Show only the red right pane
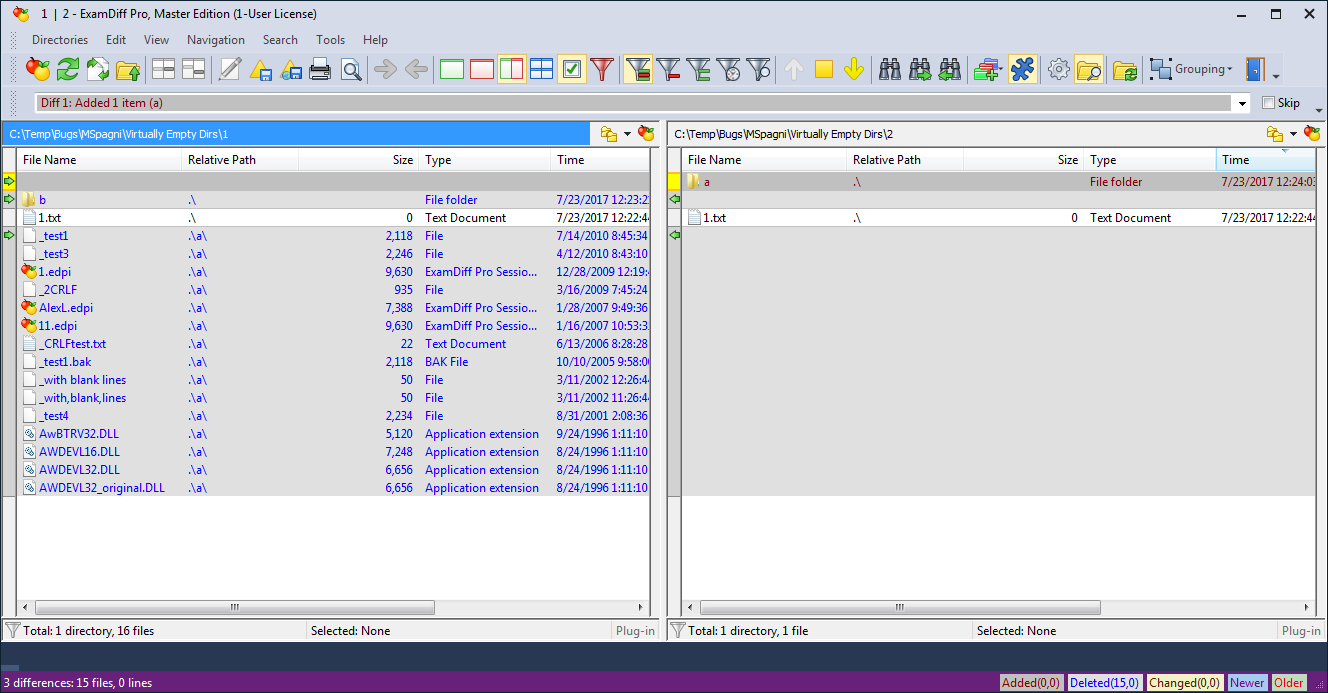This screenshot has height=693, width=1328. tap(482, 69)
